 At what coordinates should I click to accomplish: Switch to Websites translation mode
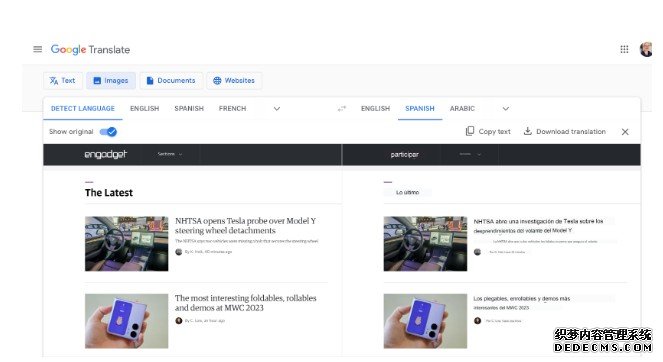pyautogui.click(x=234, y=80)
